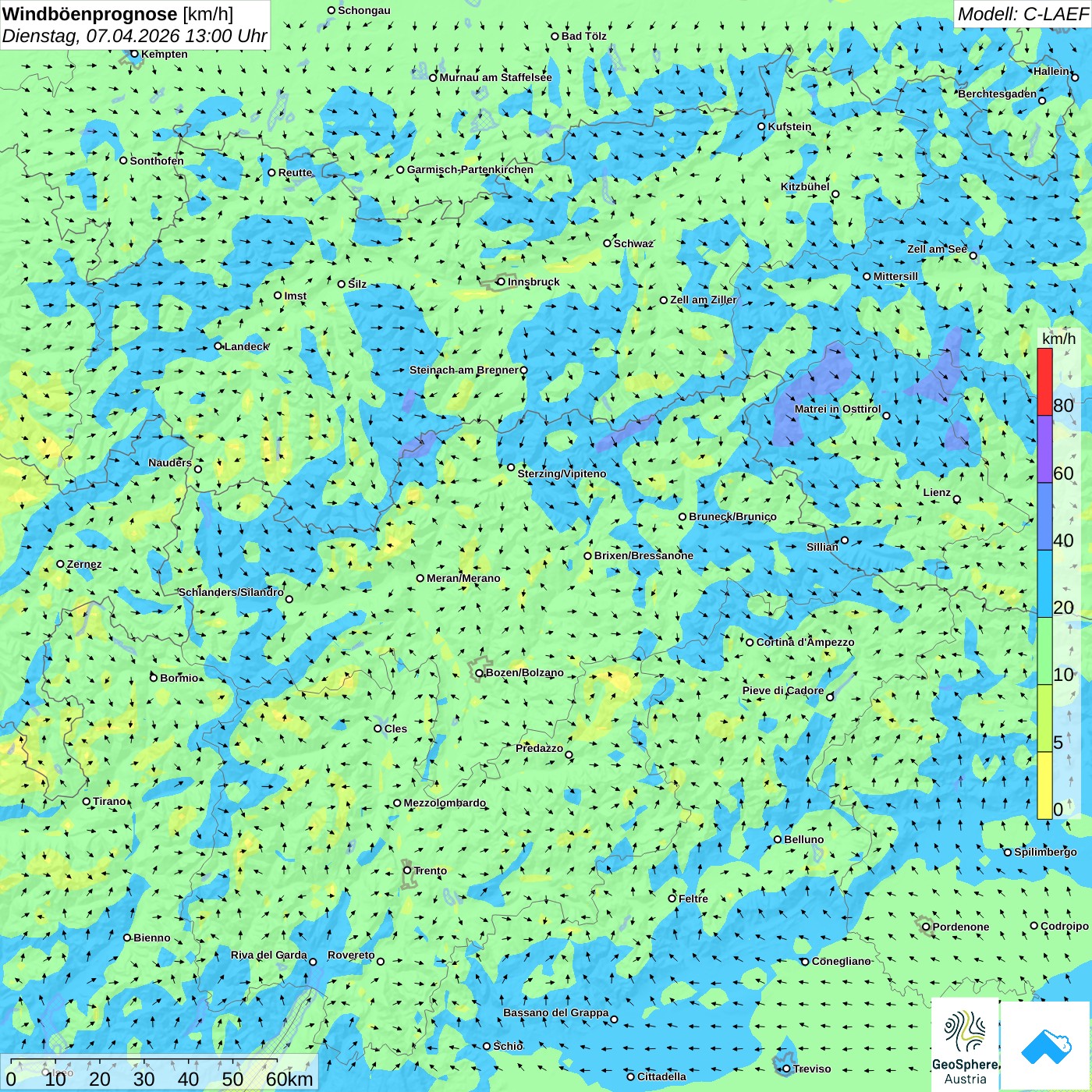Click the Berchtesgaden label

click(998, 94)
